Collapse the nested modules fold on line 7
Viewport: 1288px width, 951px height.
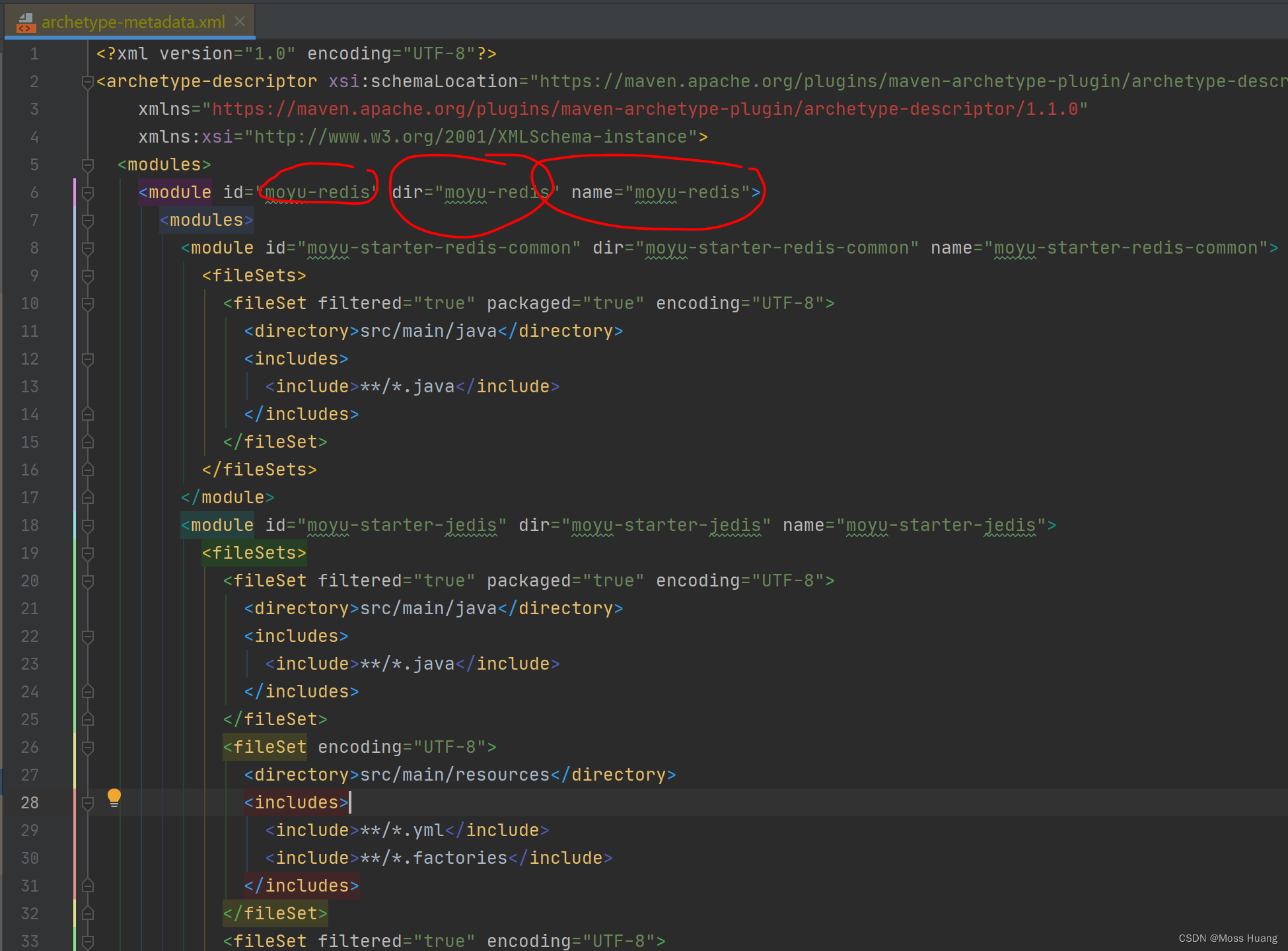87,220
